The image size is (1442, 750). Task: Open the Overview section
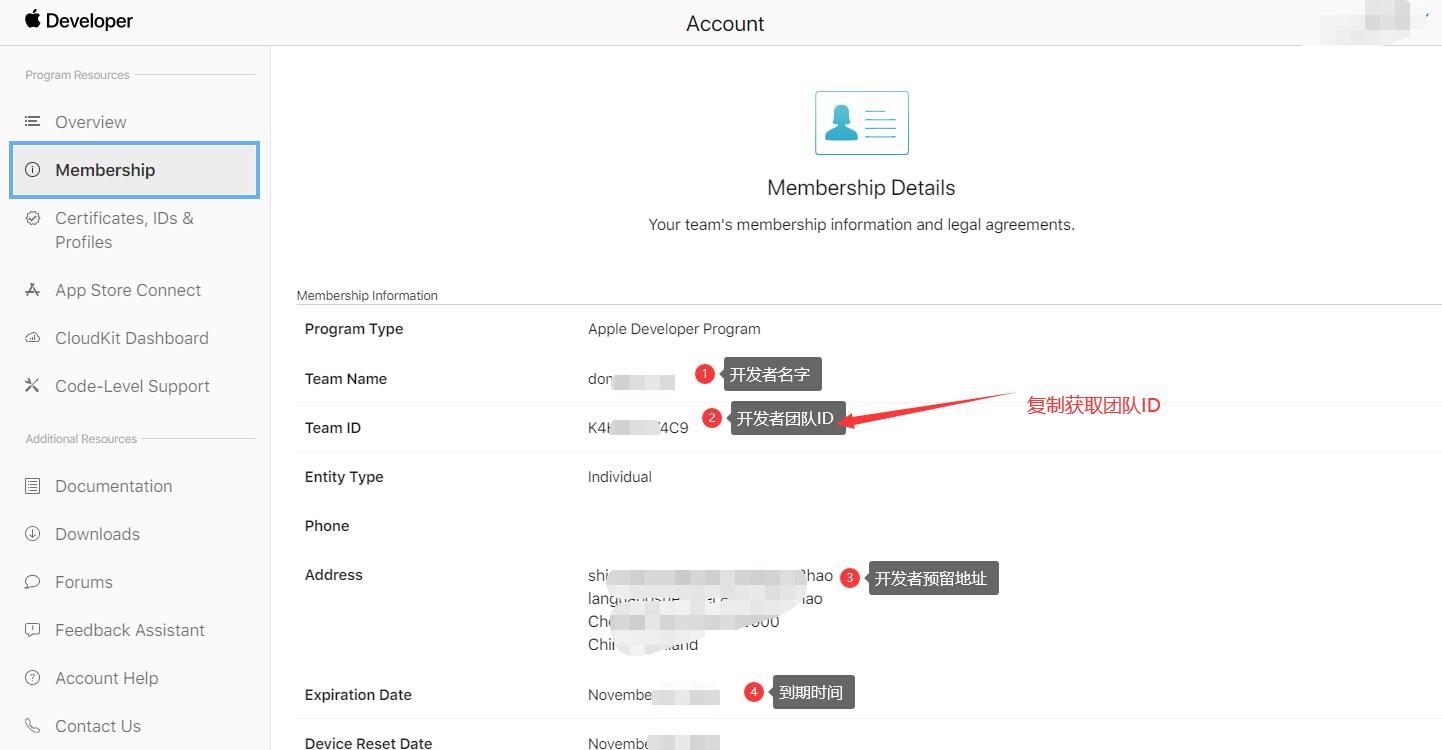click(x=91, y=122)
